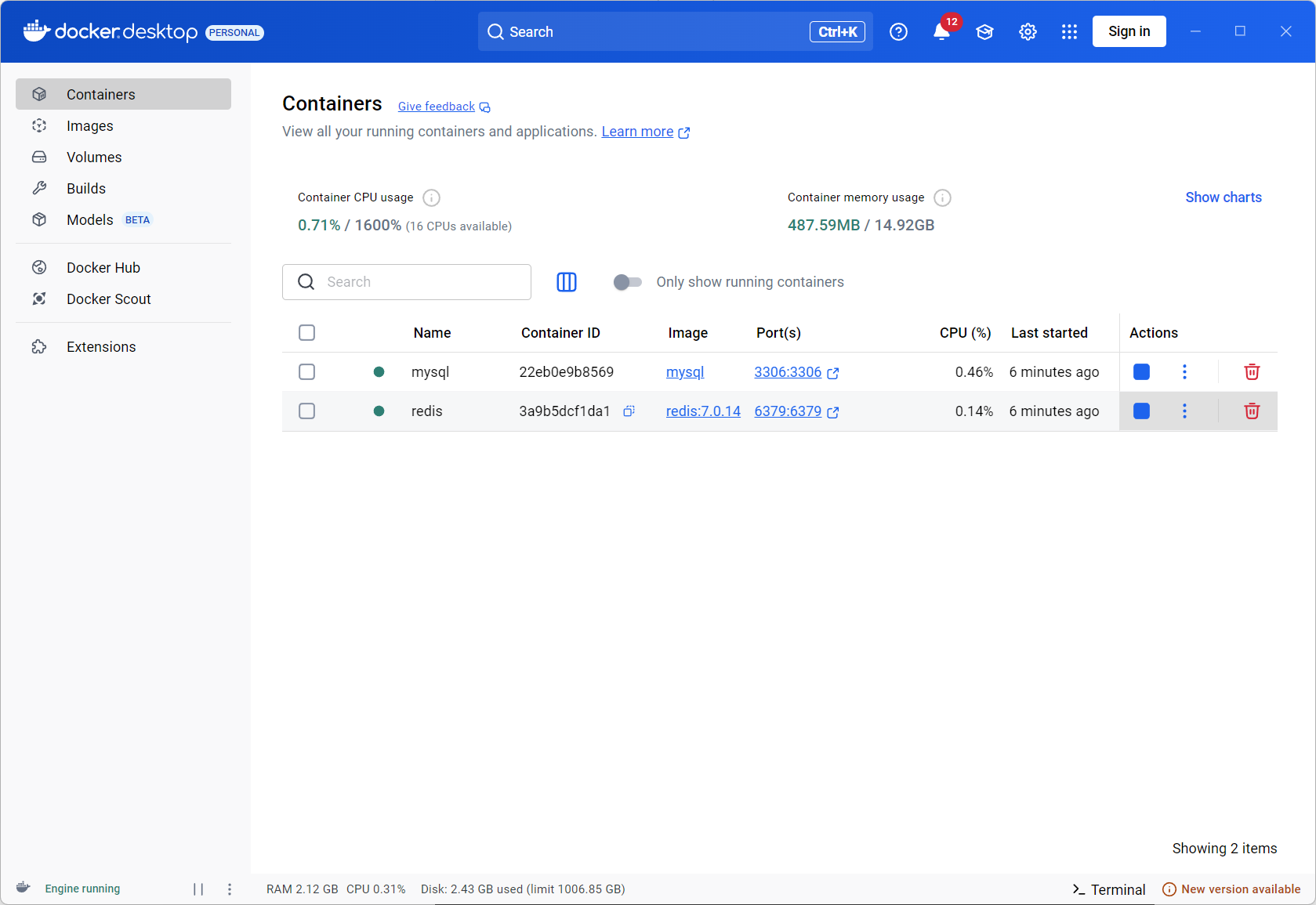
Task: Open the manage columns icon
Action: click(x=566, y=282)
